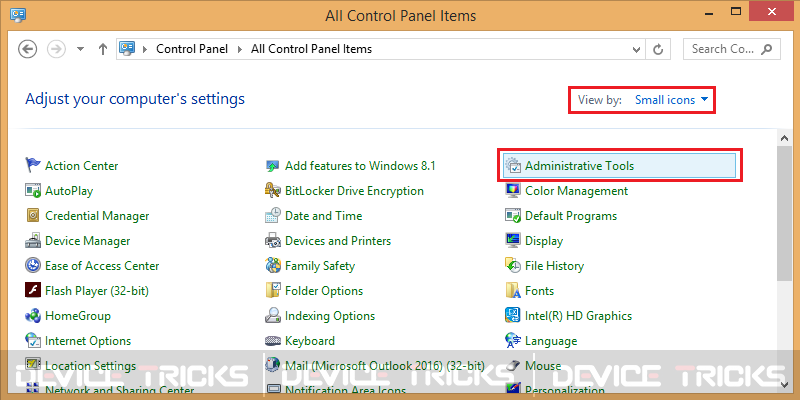Open Family Safety link
Screen dimensions: 800x400
320,265
